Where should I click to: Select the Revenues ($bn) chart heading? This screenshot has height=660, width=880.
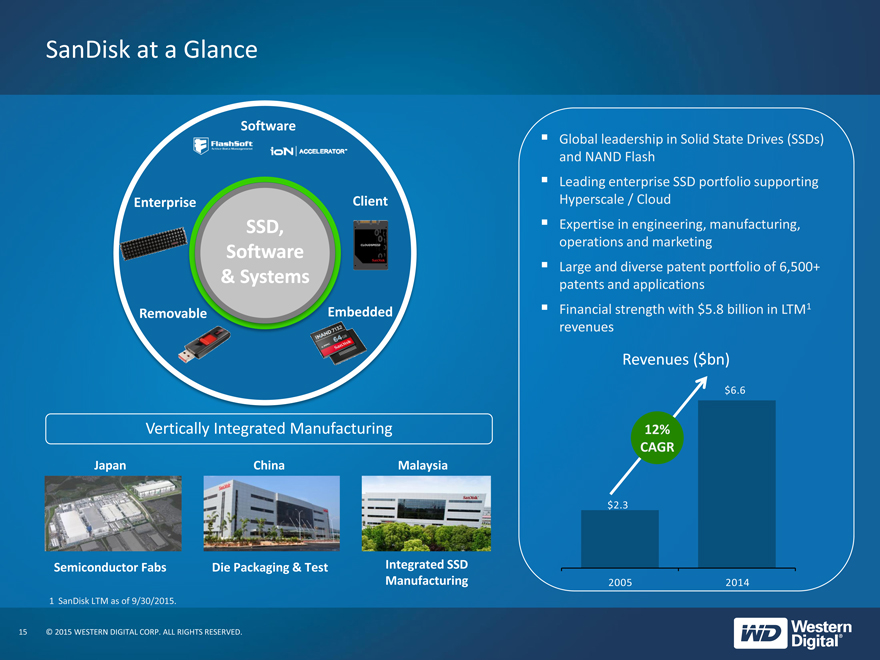[676, 359]
